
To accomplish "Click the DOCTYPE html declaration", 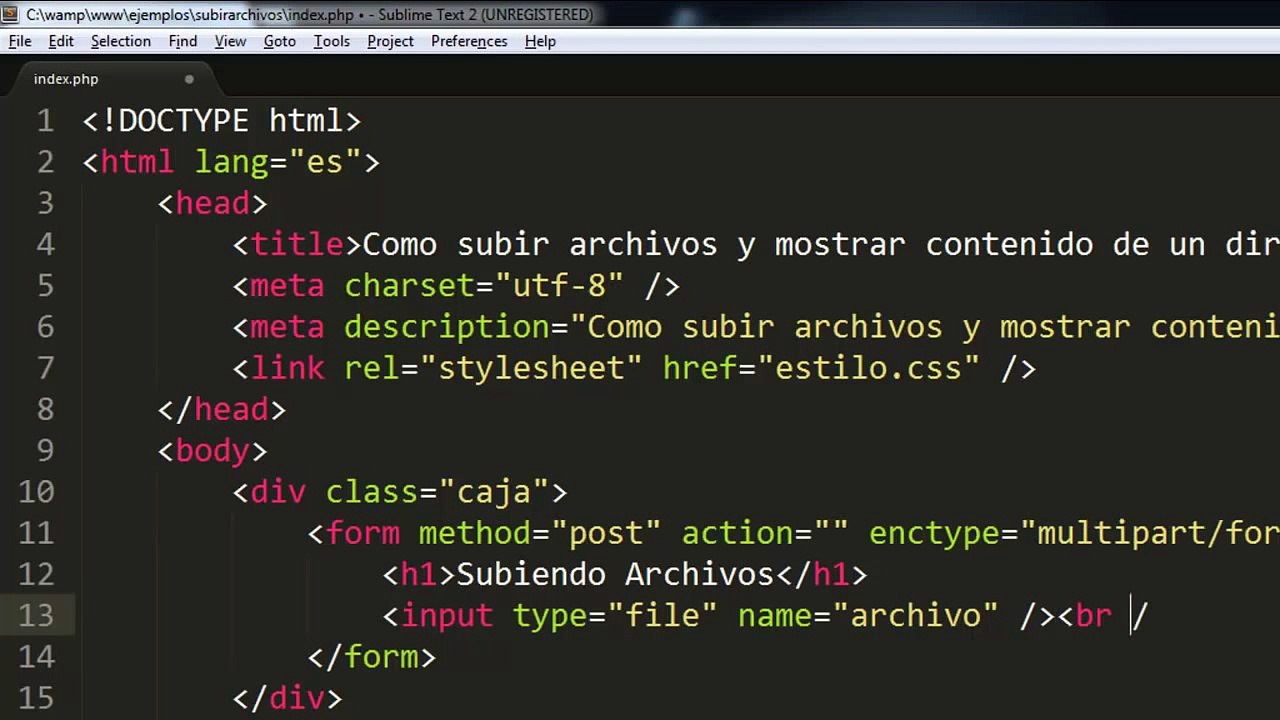I will (x=222, y=121).
